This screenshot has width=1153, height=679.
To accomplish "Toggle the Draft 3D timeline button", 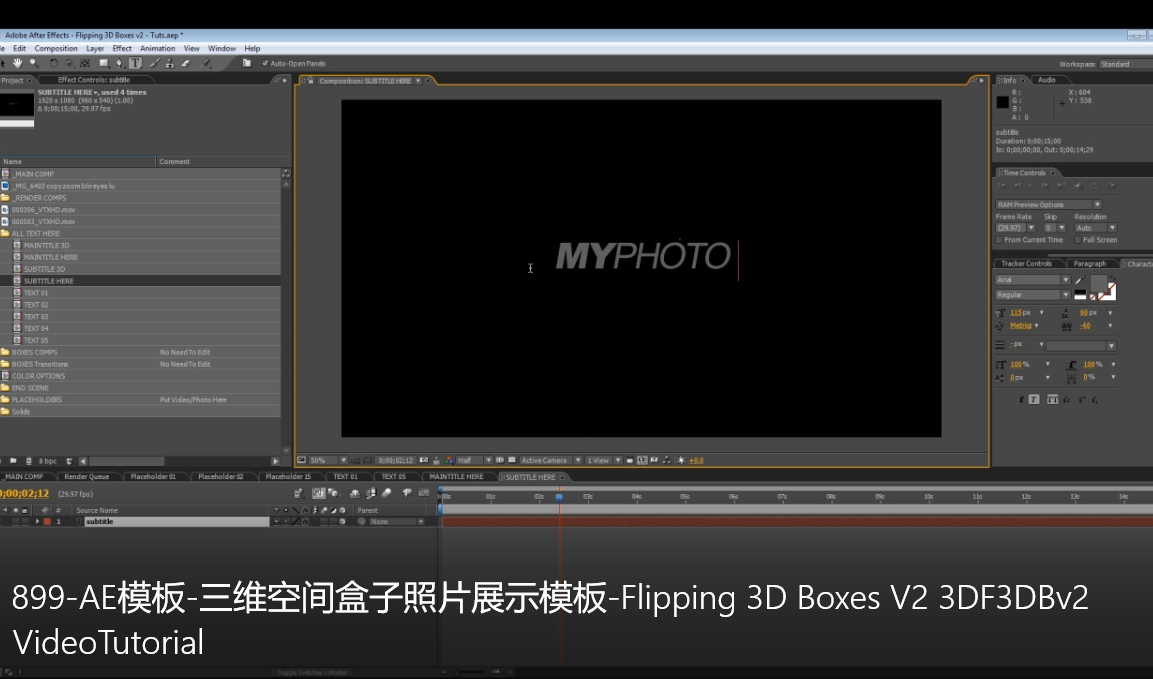I will click(x=335, y=494).
